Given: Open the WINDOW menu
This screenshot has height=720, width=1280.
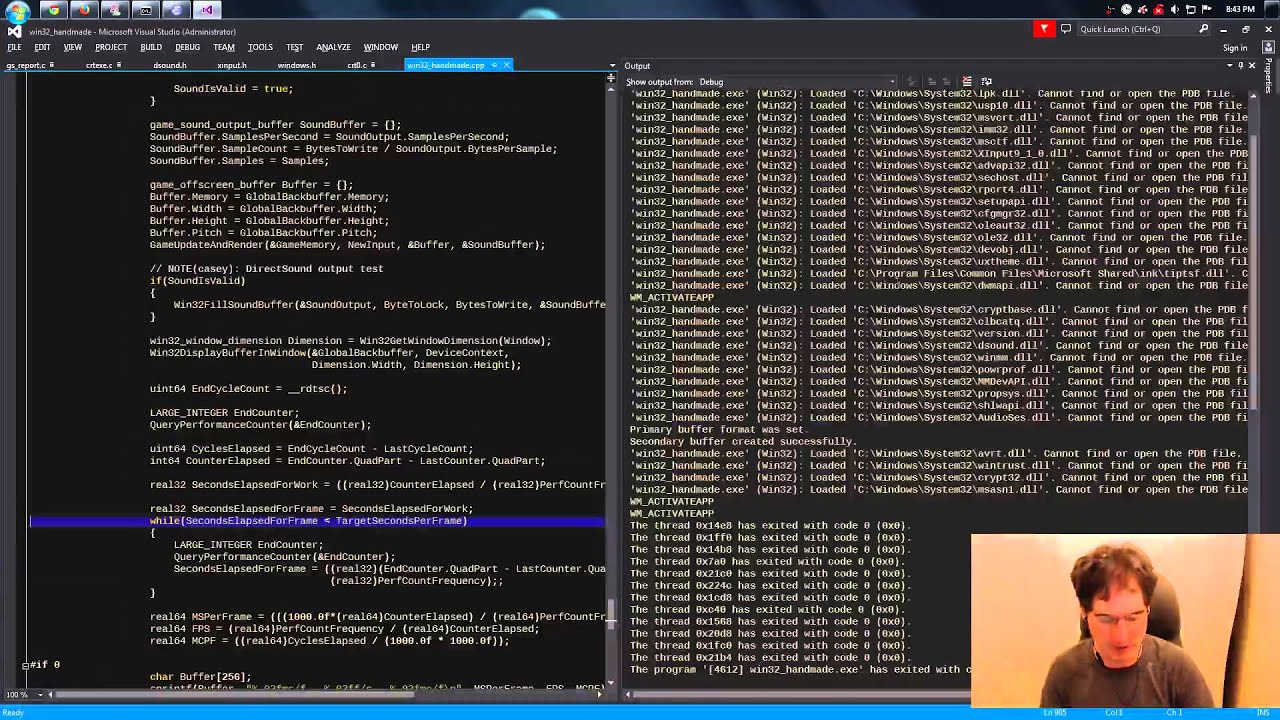Looking at the screenshot, I should [x=380, y=47].
